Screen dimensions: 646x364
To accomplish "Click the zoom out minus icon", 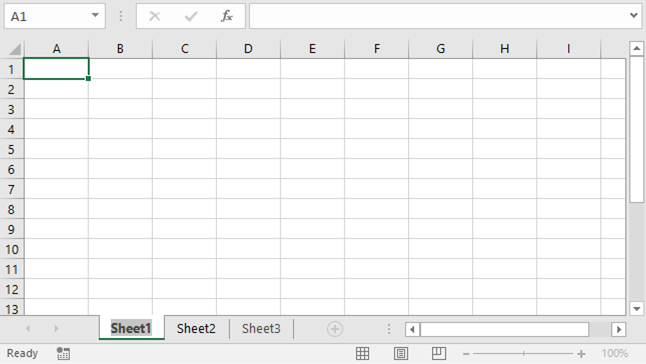I will pos(466,354).
